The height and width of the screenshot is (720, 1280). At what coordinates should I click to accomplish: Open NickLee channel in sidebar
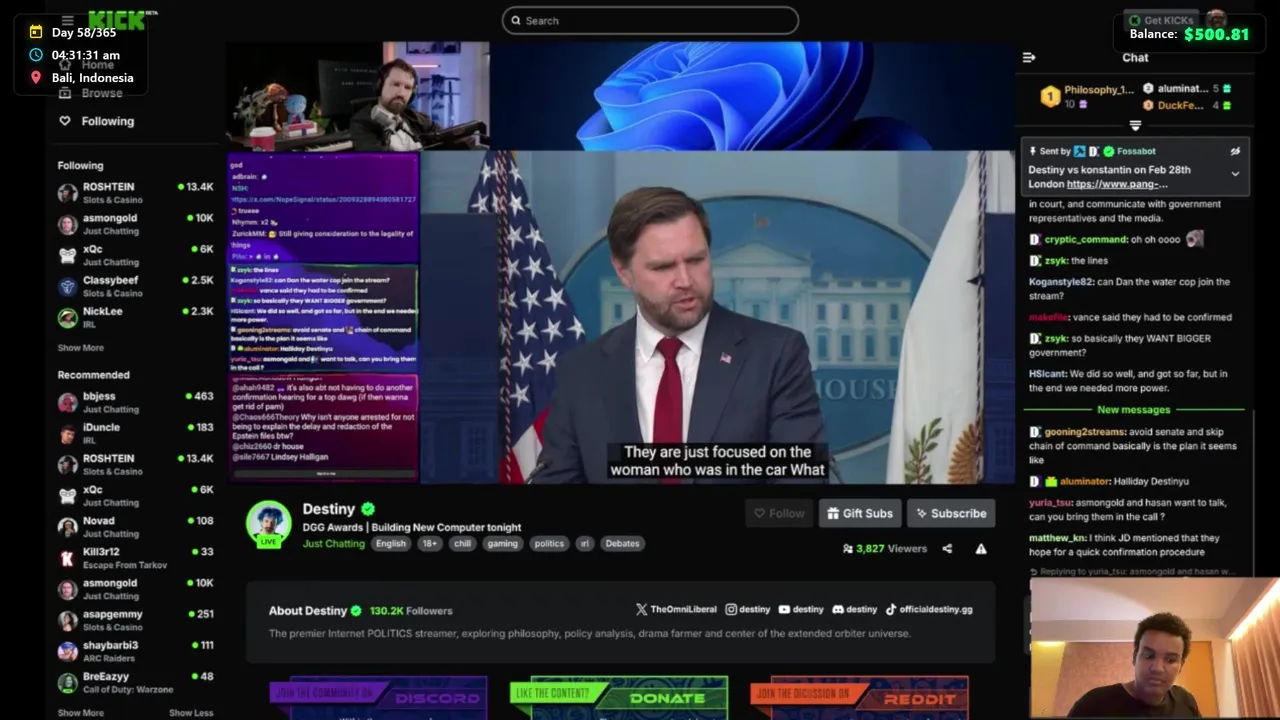135,317
